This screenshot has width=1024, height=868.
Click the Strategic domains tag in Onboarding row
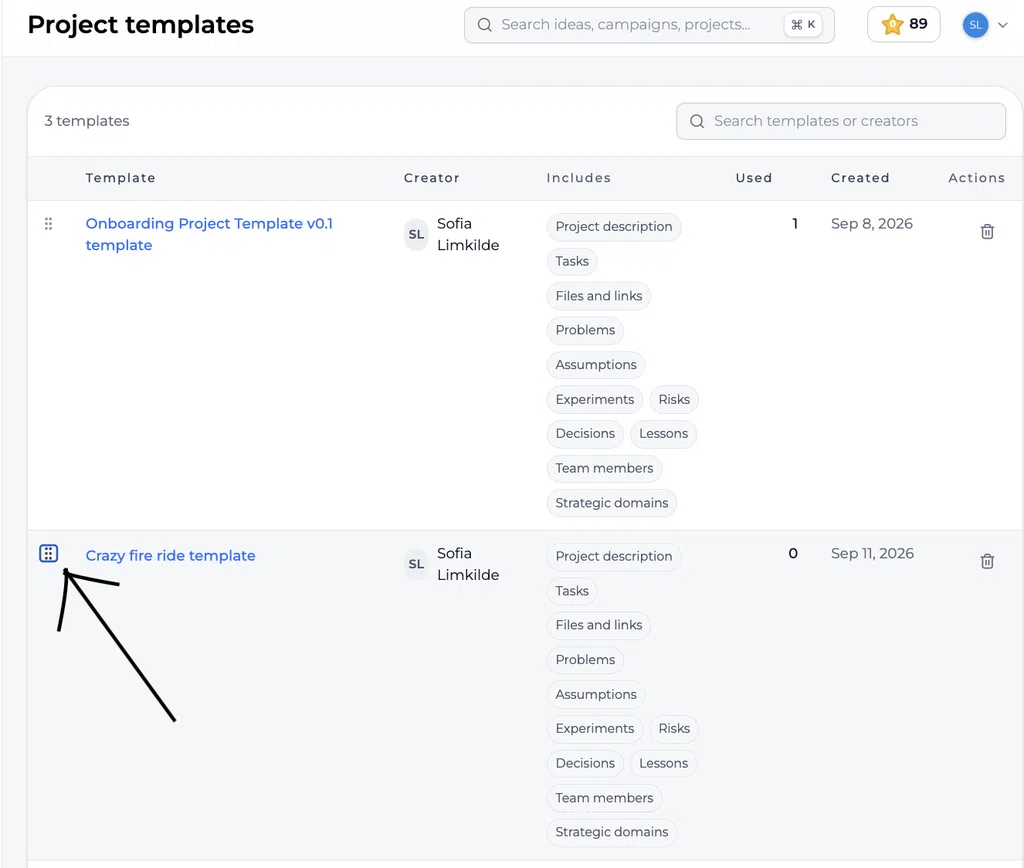tap(612, 503)
